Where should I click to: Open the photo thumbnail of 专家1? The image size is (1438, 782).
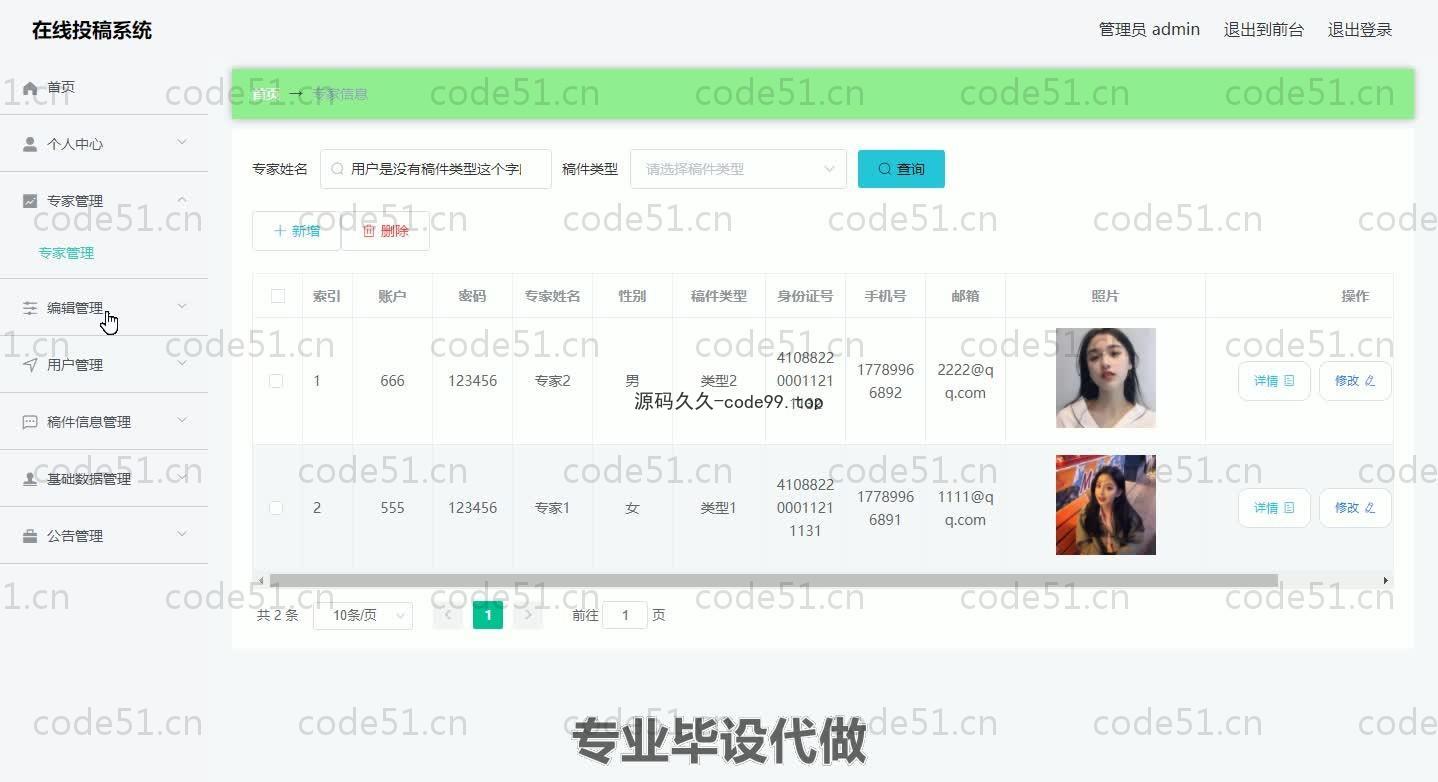1105,505
